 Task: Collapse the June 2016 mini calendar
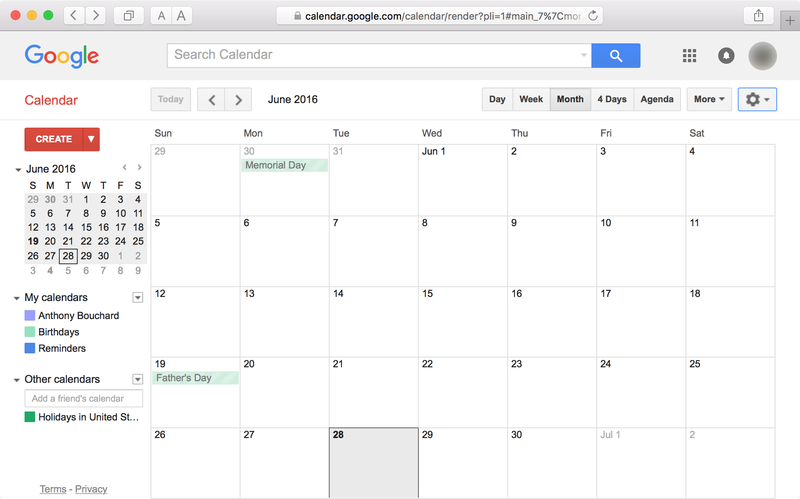18,169
